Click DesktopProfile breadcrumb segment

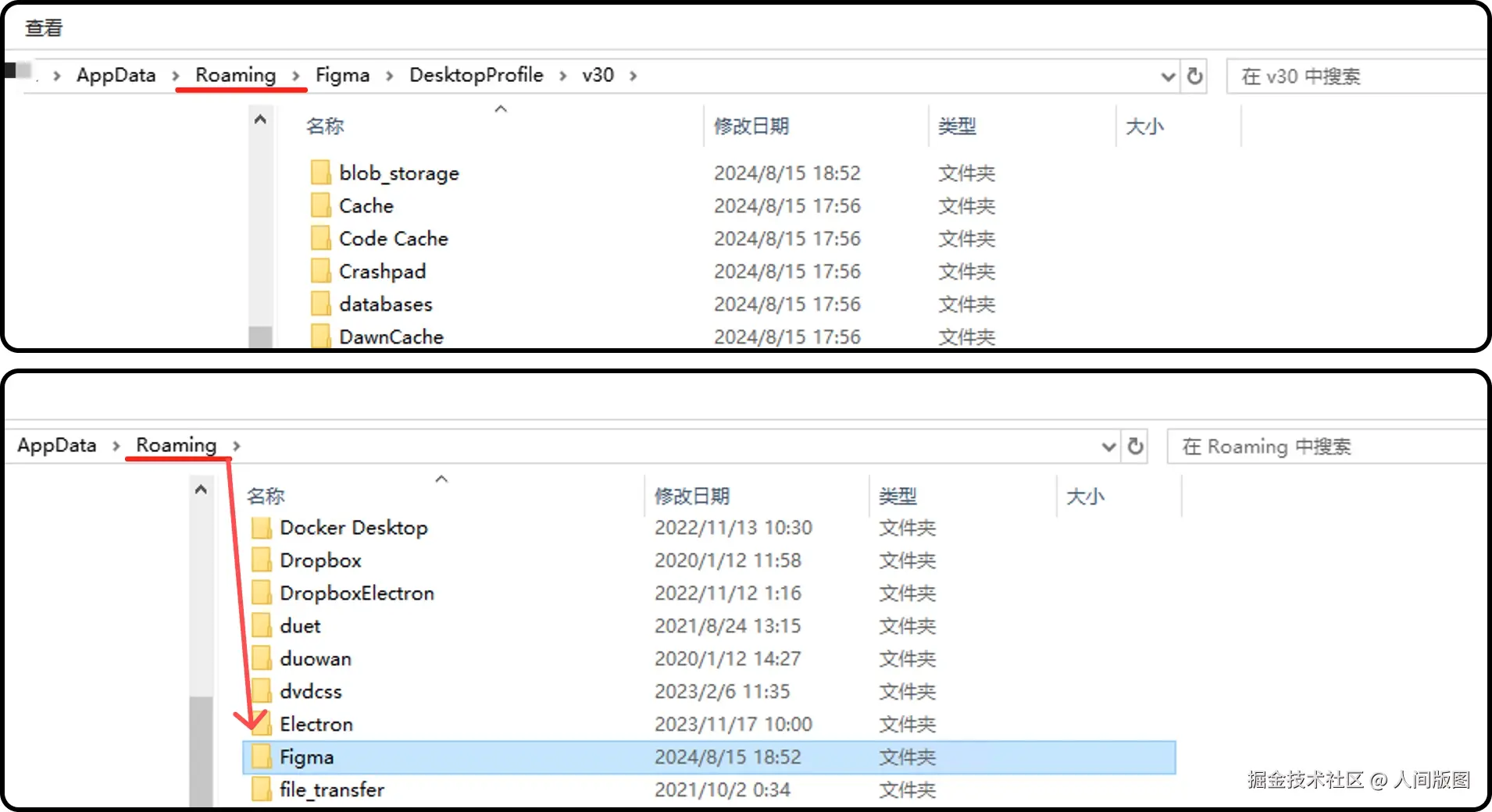[477, 75]
